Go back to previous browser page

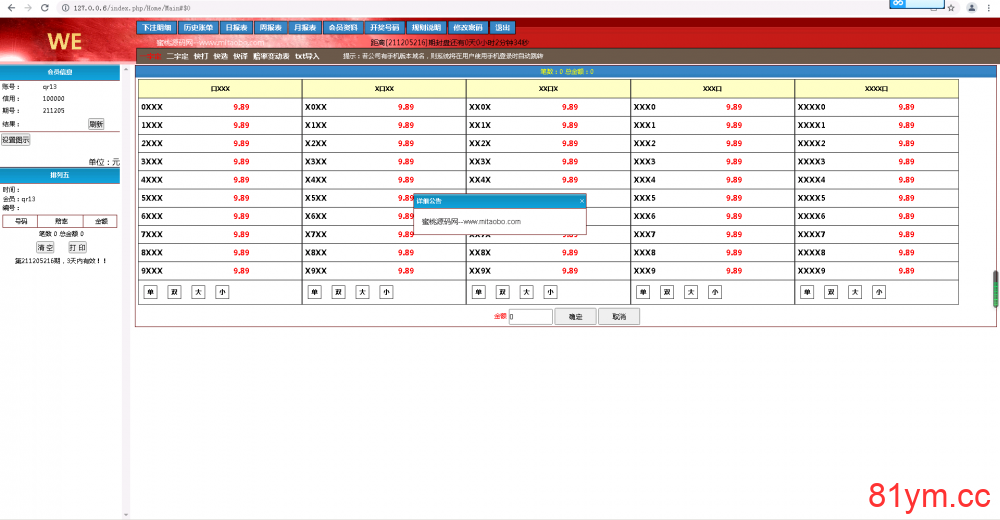[x=9, y=7]
